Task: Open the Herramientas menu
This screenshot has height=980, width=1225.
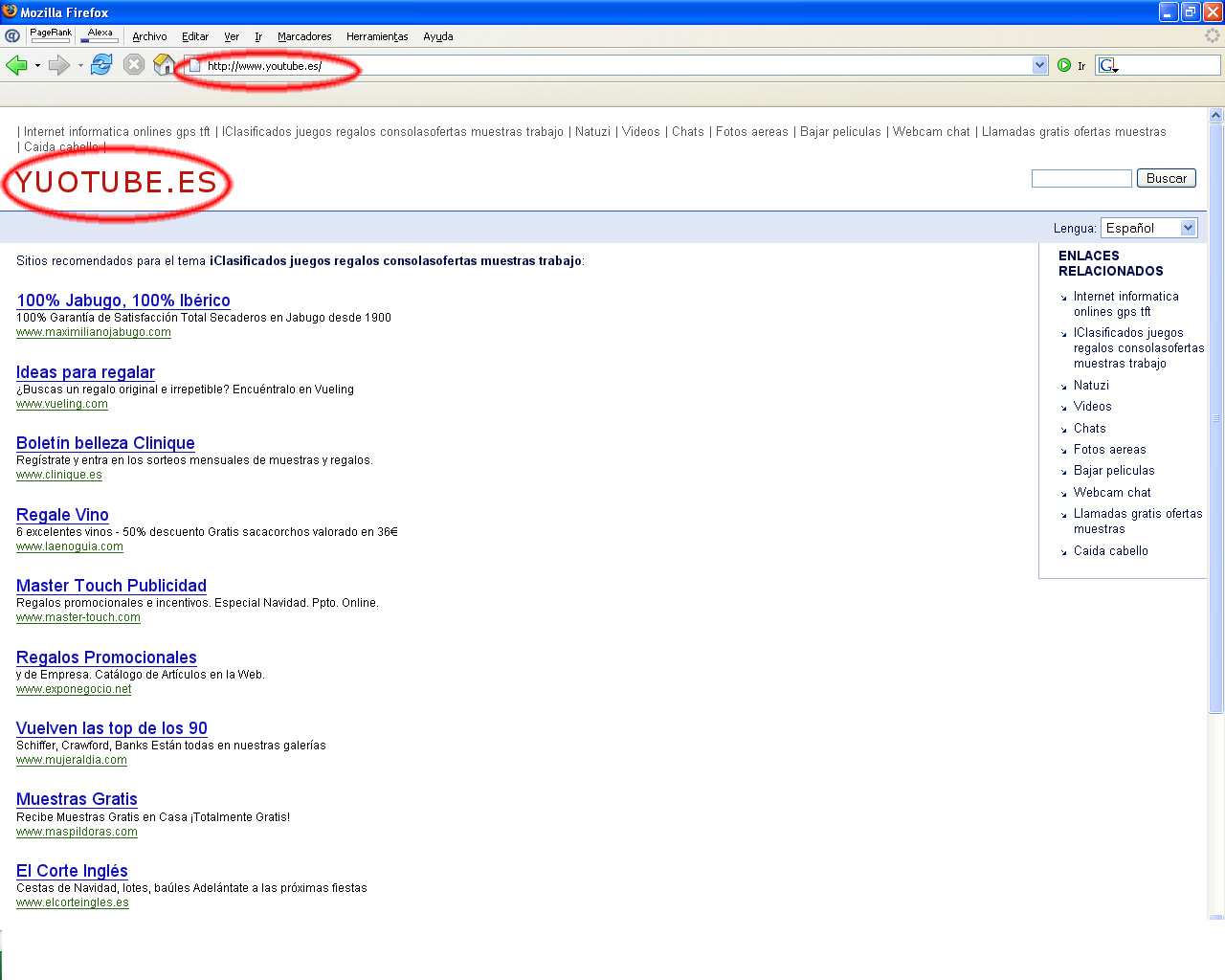Action: pyautogui.click(x=377, y=36)
